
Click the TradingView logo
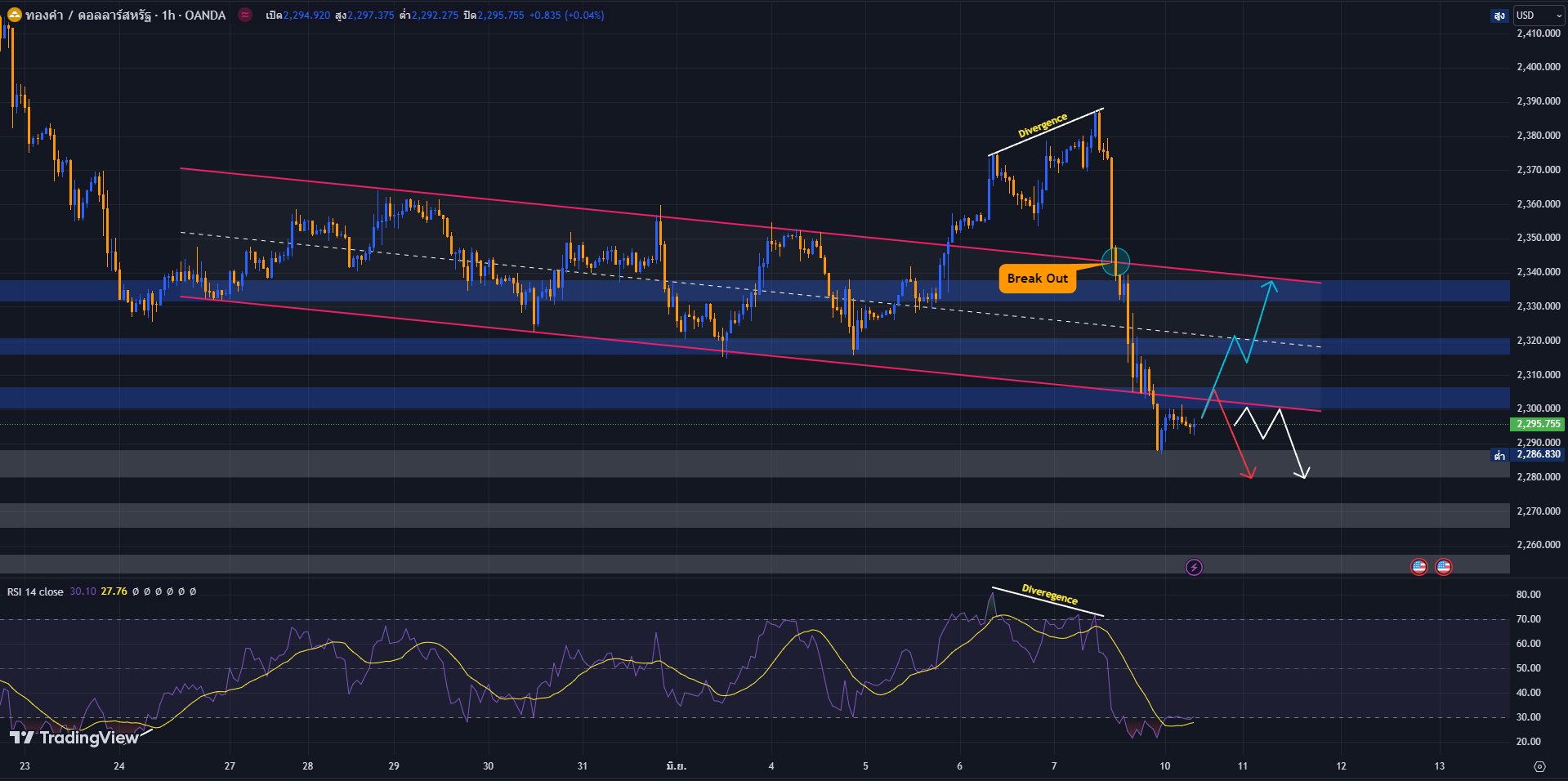tap(74, 738)
